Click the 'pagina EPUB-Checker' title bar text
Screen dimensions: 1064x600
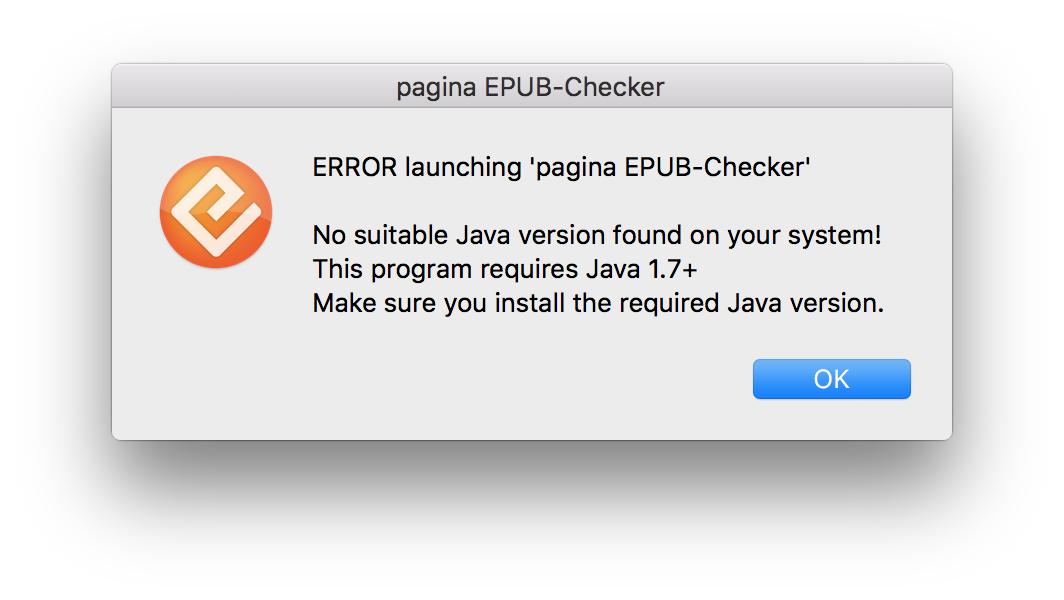pos(531,87)
